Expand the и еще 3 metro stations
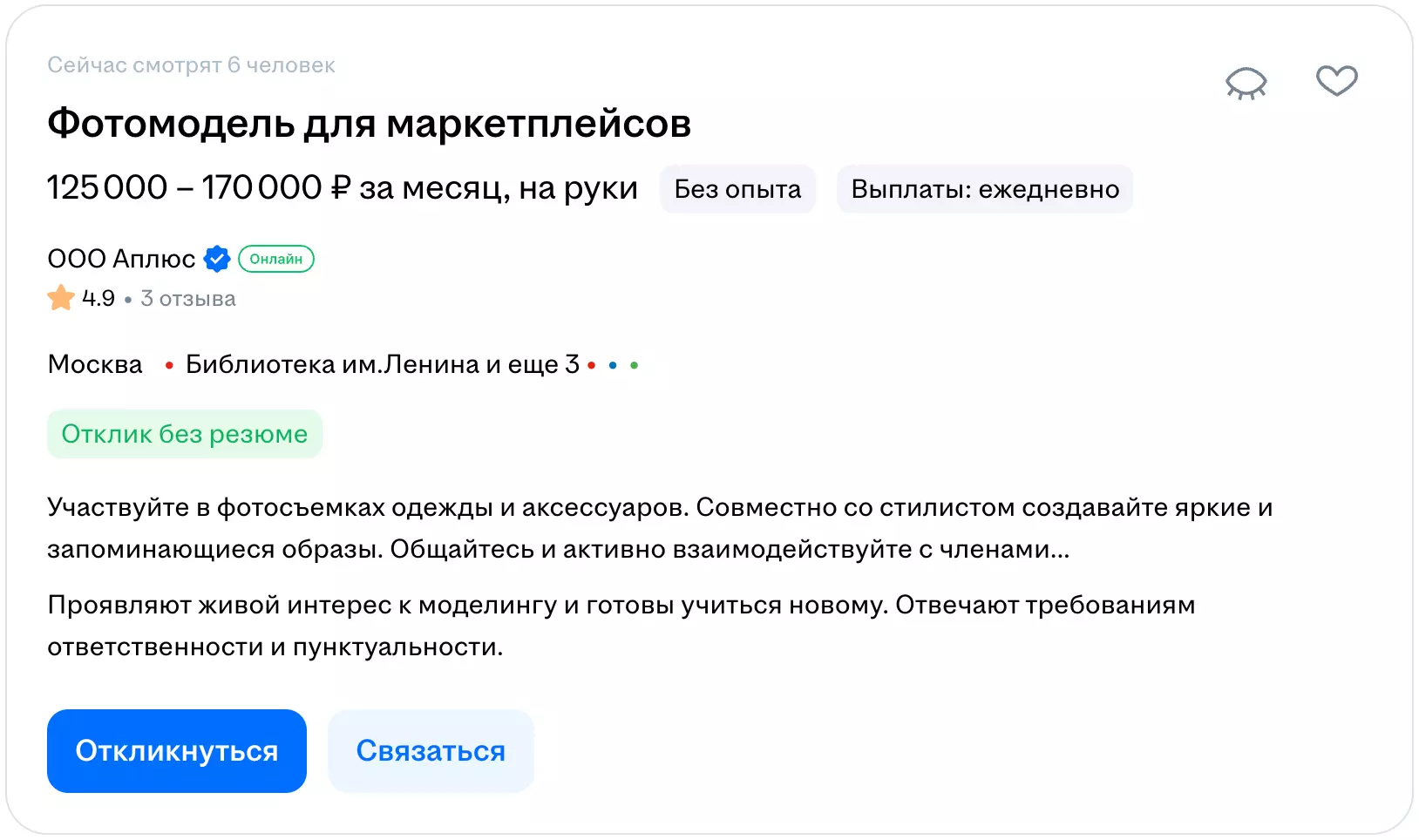This screenshot has width=1419, height=840. click(x=533, y=364)
